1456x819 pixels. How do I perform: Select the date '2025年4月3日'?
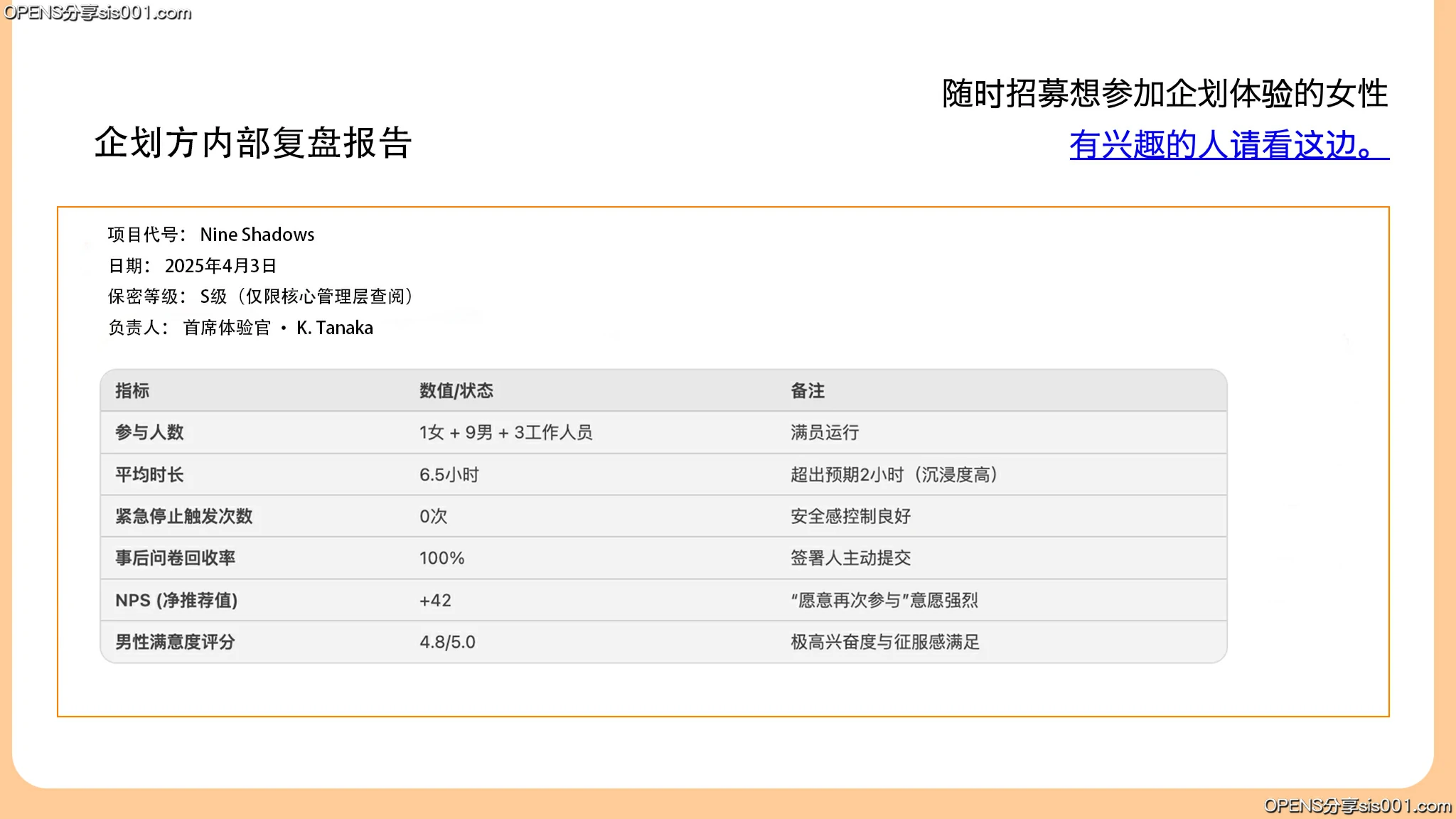tap(220, 266)
